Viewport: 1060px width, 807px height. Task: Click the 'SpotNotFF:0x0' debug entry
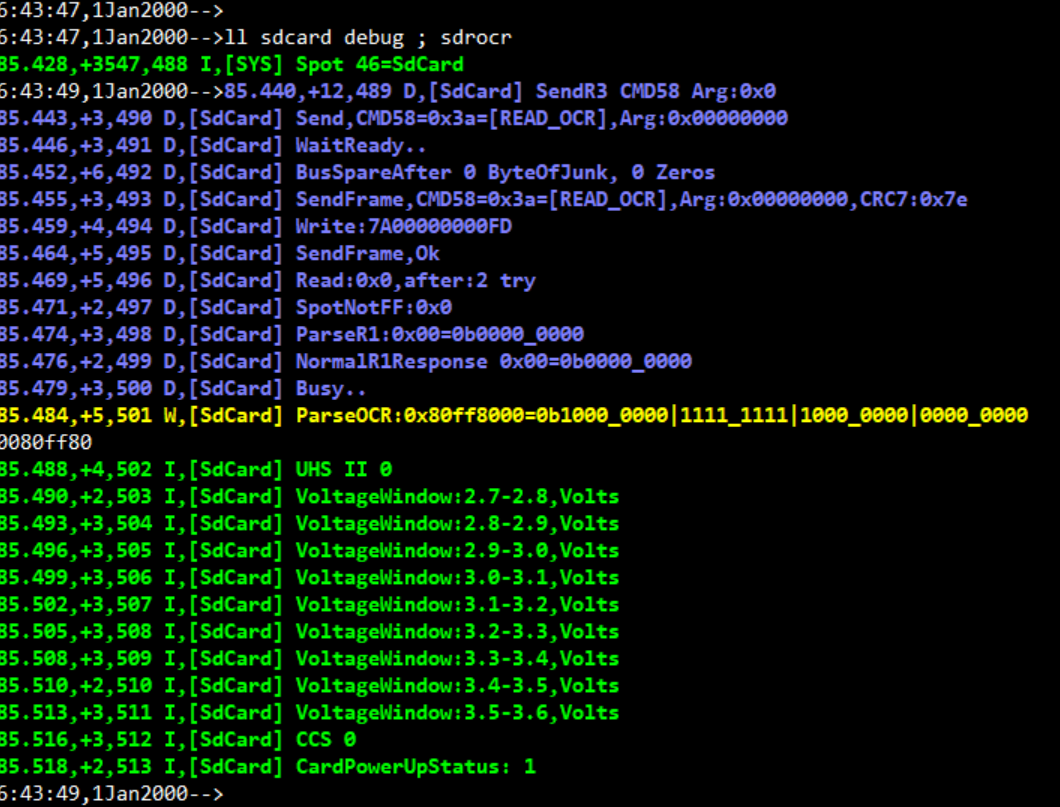click(373, 308)
